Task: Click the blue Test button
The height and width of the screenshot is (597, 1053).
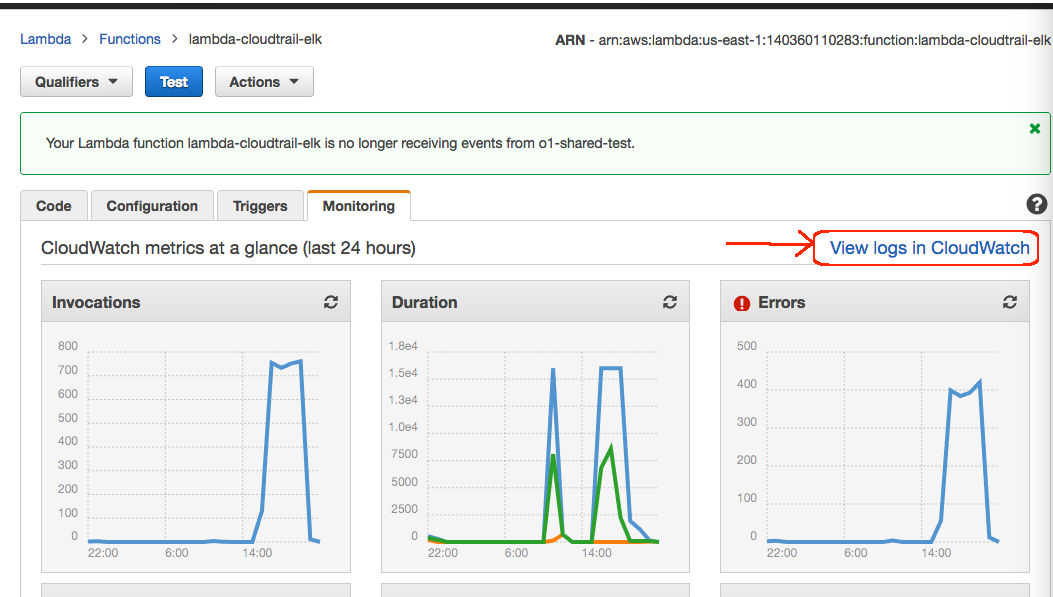Action: coord(173,82)
